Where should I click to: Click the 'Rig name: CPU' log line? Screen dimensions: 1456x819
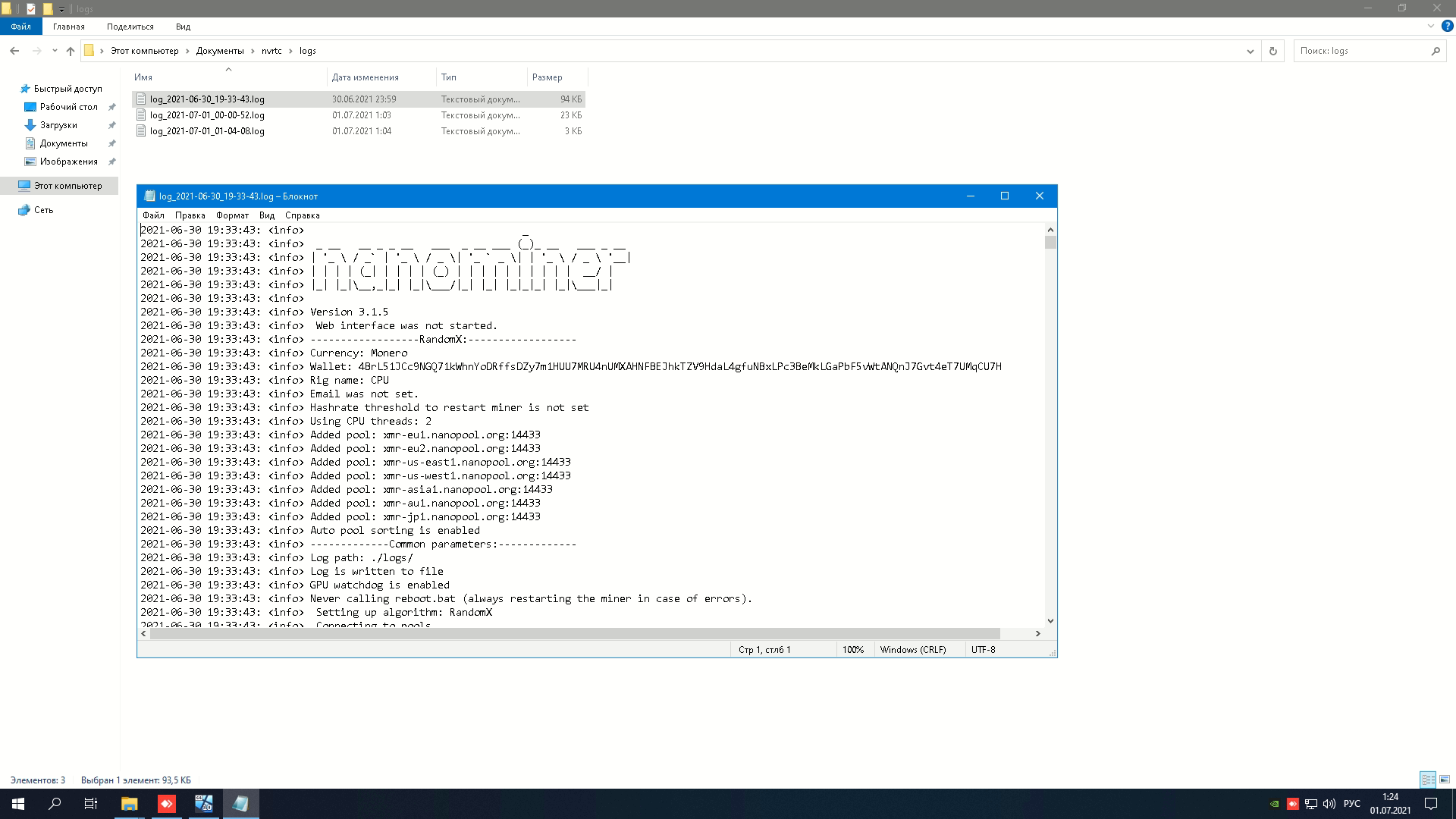click(x=350, y=380)
